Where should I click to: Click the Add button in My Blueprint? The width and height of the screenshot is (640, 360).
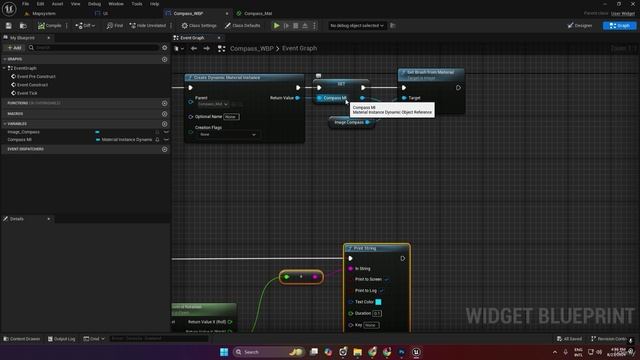click(14, 48)
